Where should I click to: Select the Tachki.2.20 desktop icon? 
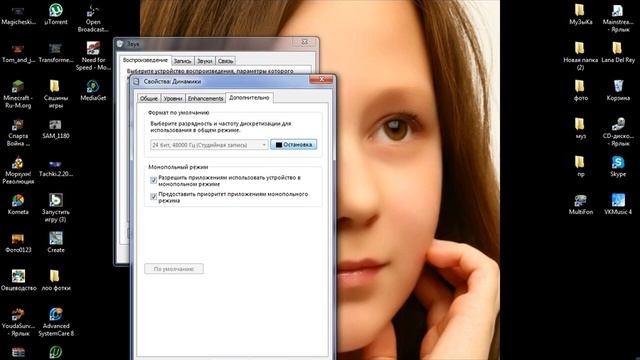tap(56, 163)
